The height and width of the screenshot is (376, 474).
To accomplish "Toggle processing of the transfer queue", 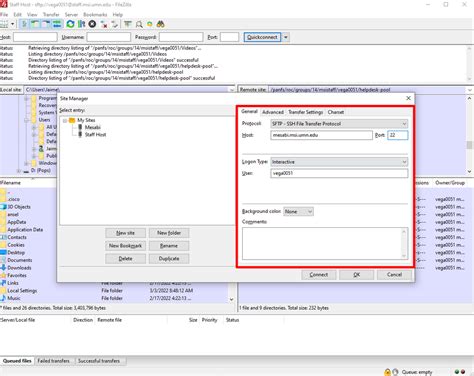I will [x=81, y=24].
